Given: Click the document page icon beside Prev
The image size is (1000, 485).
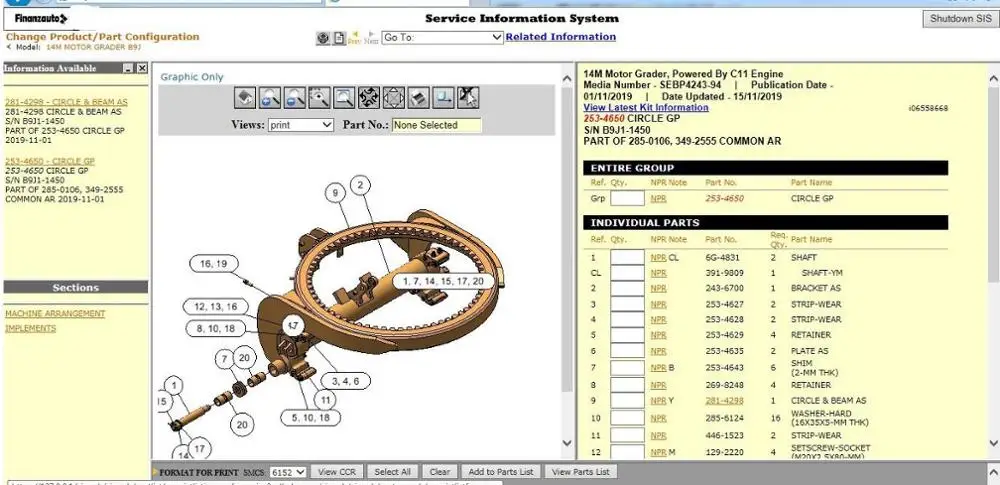Looking at the screenshot, I should click(x=339, y=38).
